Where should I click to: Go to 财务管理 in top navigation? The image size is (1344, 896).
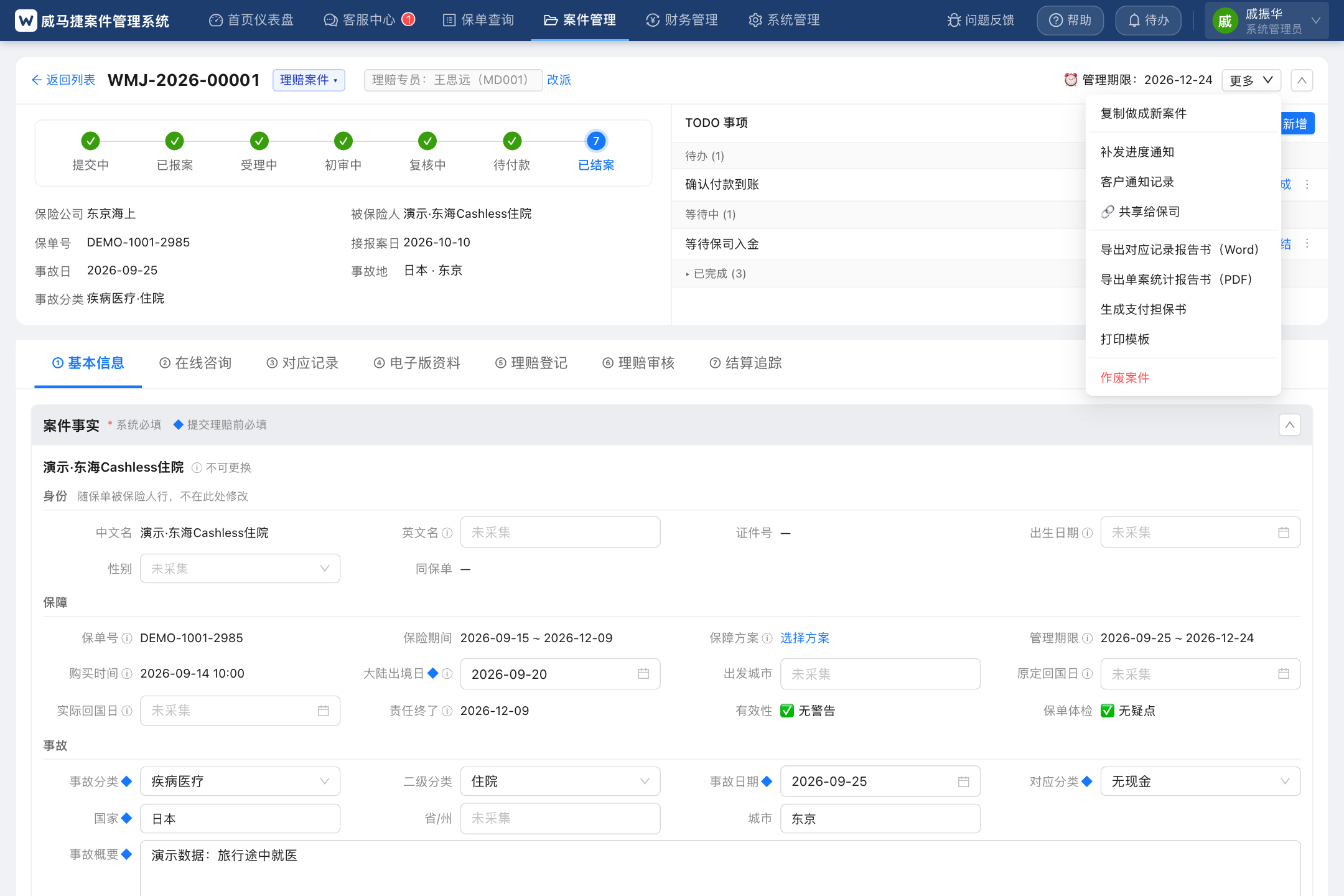682,21
